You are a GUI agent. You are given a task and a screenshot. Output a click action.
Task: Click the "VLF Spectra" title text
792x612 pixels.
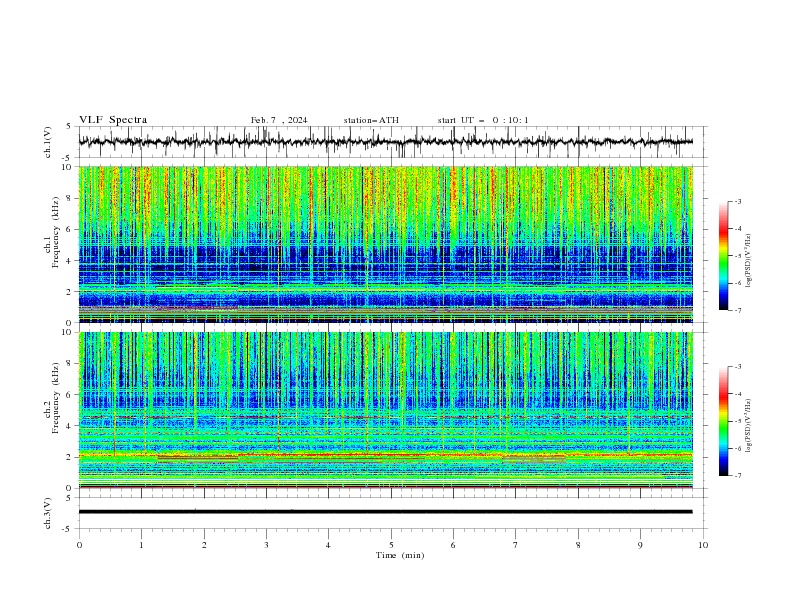click(x=113, y=120)
